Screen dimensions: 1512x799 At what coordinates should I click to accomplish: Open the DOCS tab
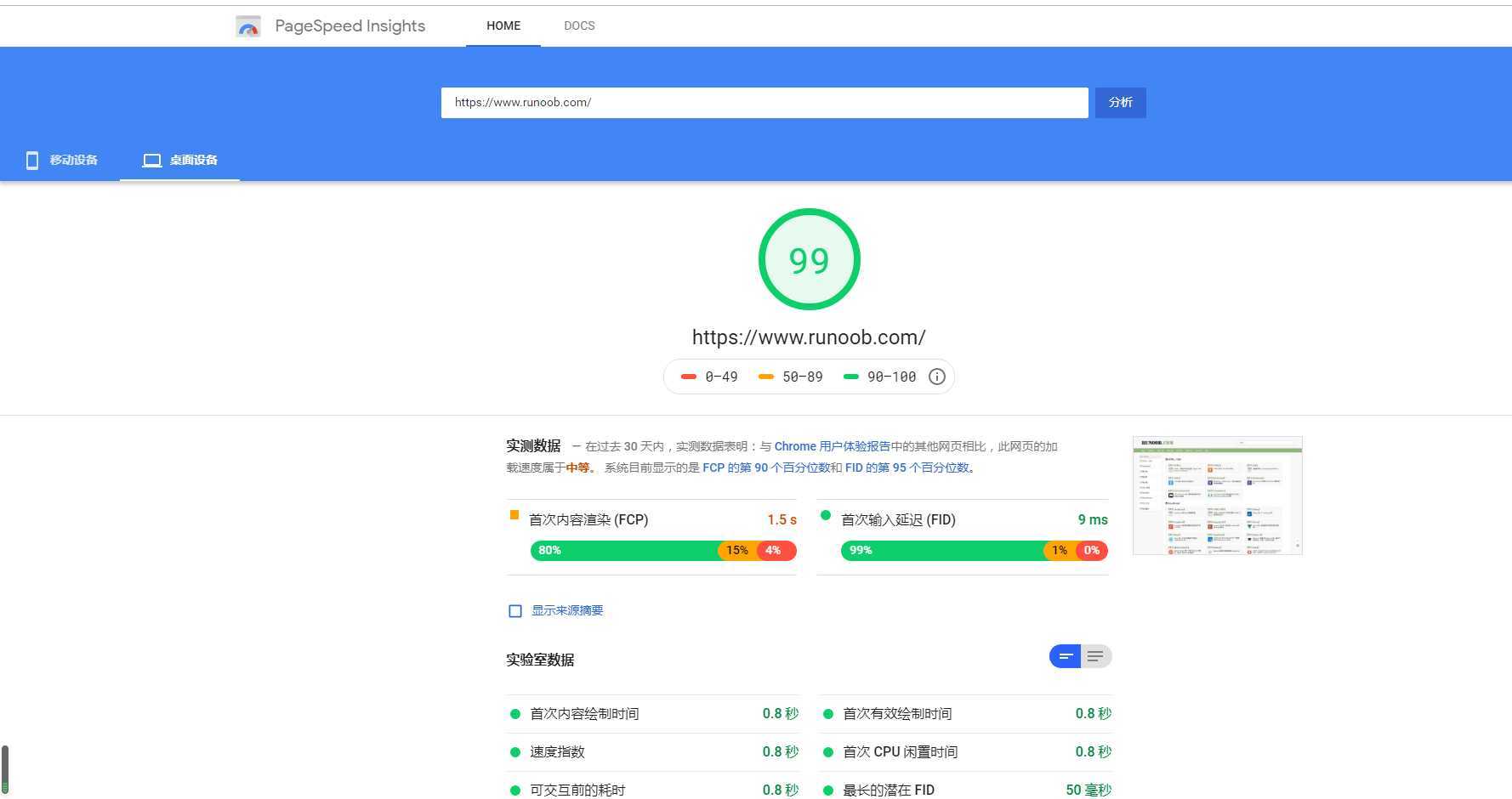(579, 26)
